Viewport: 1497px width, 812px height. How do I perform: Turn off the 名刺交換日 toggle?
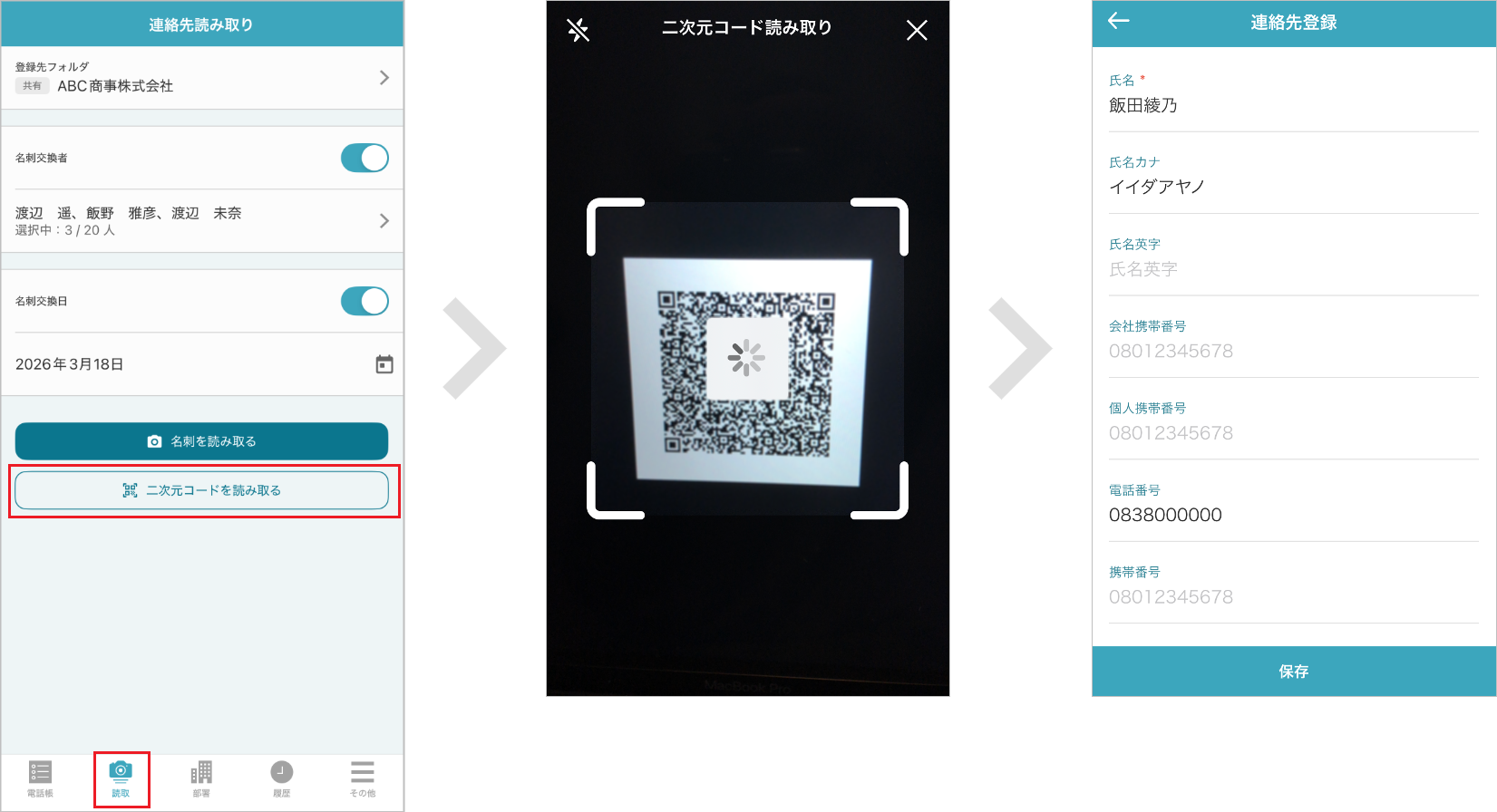click(x=365, y=301)
